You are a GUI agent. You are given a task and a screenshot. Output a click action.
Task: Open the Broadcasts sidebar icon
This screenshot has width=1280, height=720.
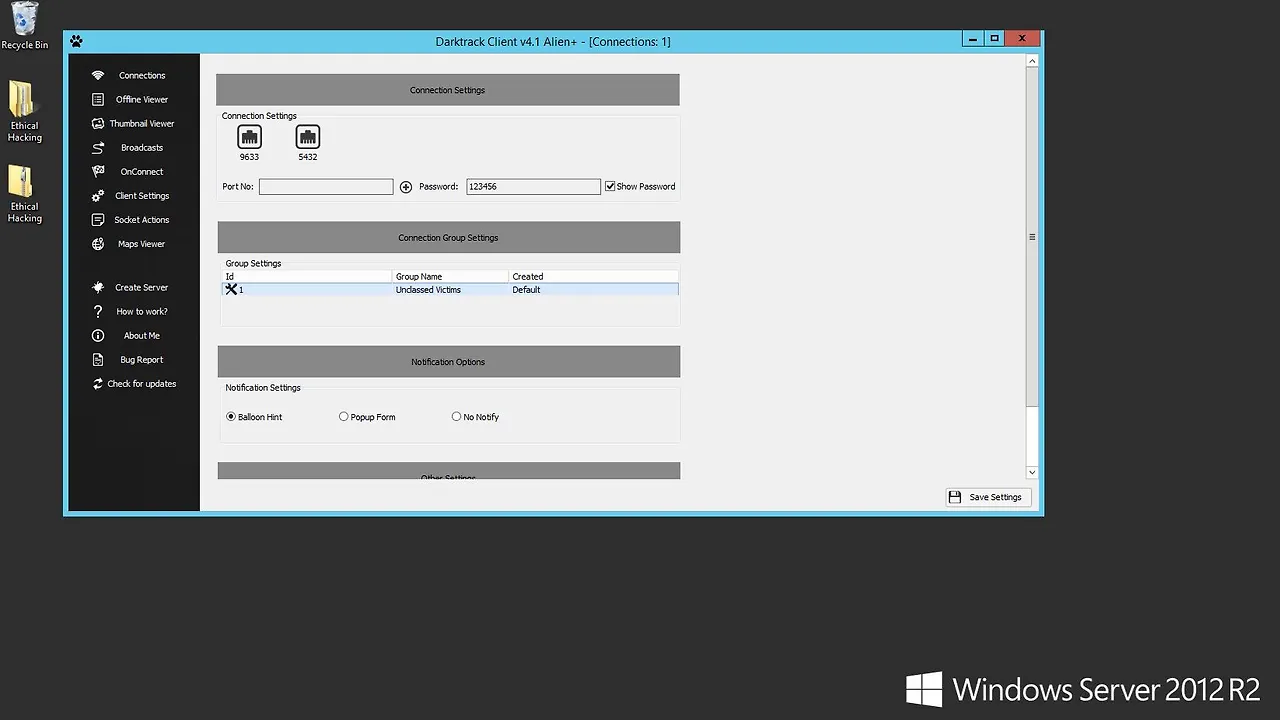coord(98,147)
